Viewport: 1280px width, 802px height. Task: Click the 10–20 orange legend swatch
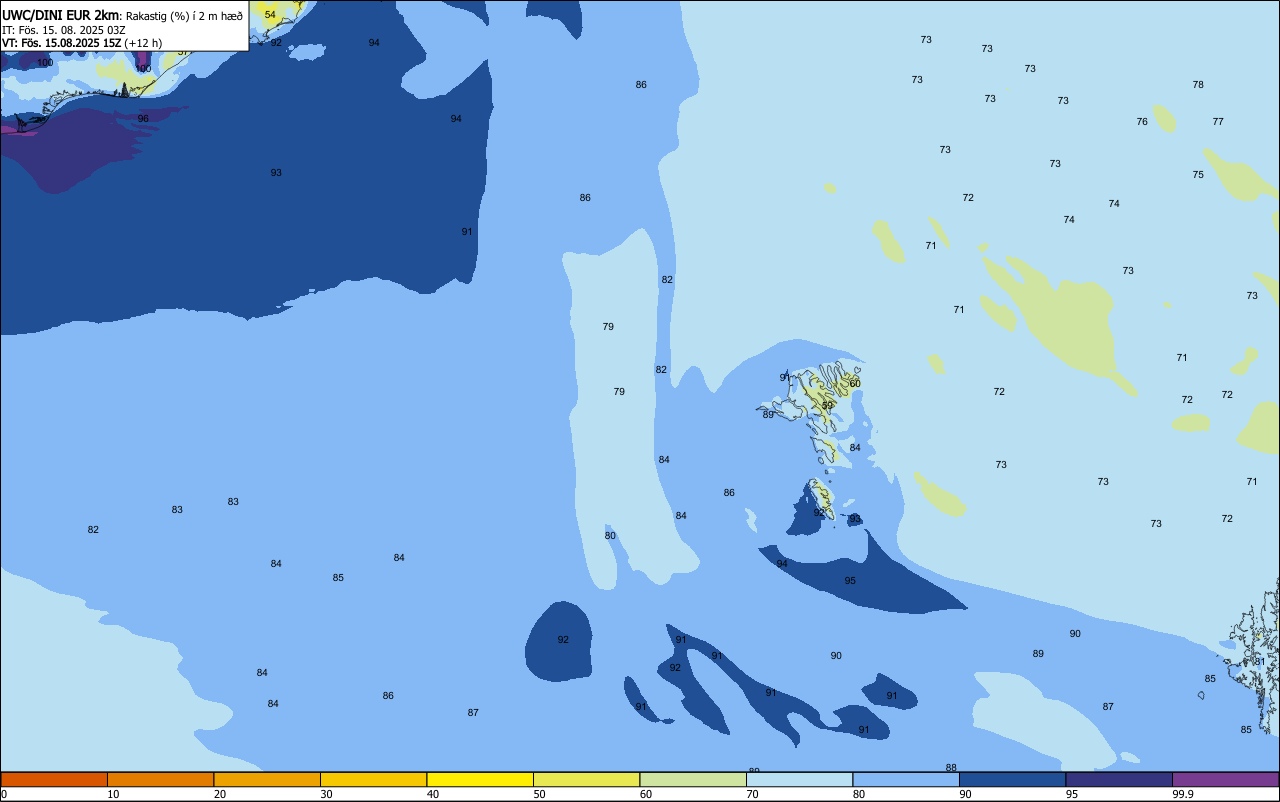pos(160,779)
